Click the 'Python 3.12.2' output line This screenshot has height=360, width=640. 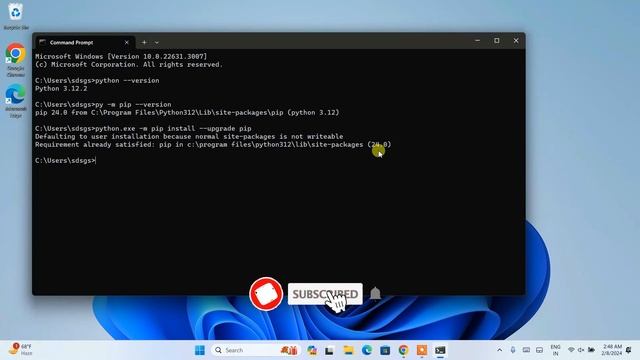point(61,89)
